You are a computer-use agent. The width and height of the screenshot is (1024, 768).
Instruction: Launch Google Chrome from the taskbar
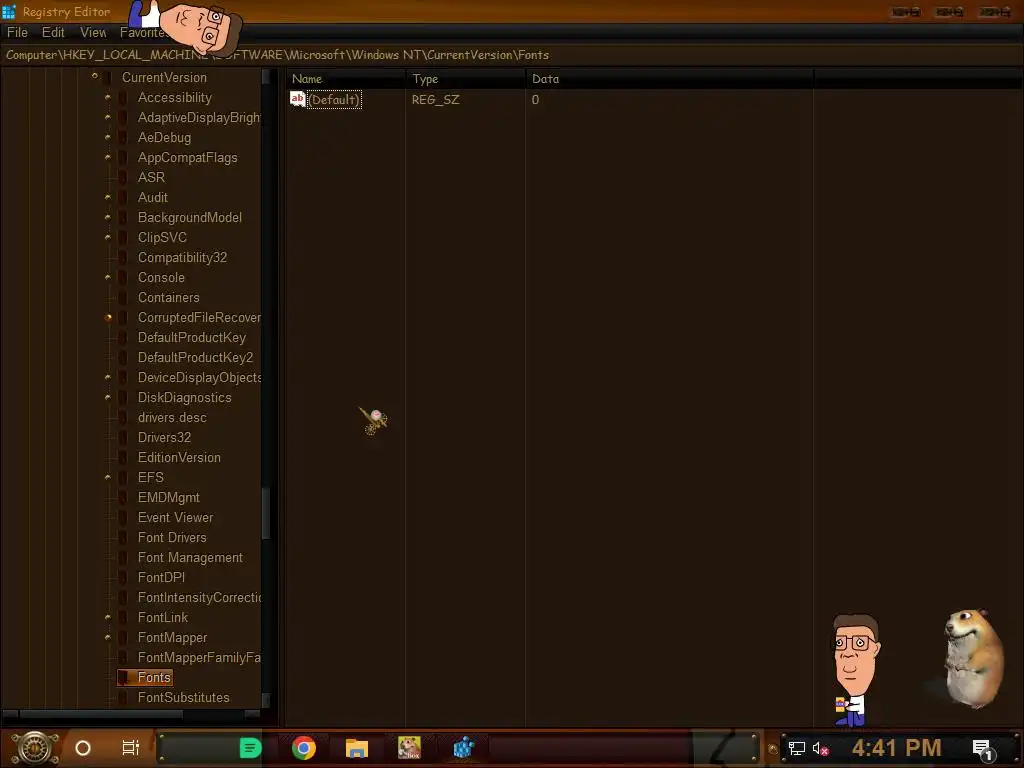pyautogui.click(x=304, y=748)
